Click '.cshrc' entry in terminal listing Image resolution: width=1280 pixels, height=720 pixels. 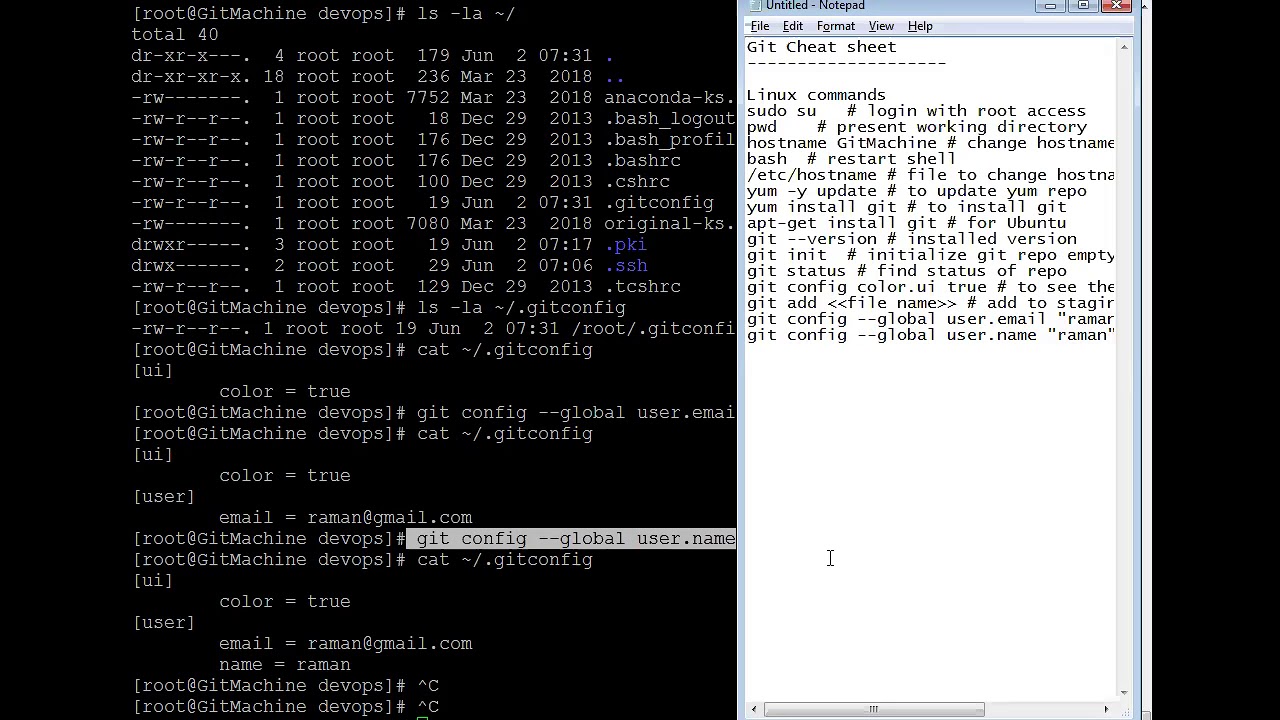tap(637, 182)
